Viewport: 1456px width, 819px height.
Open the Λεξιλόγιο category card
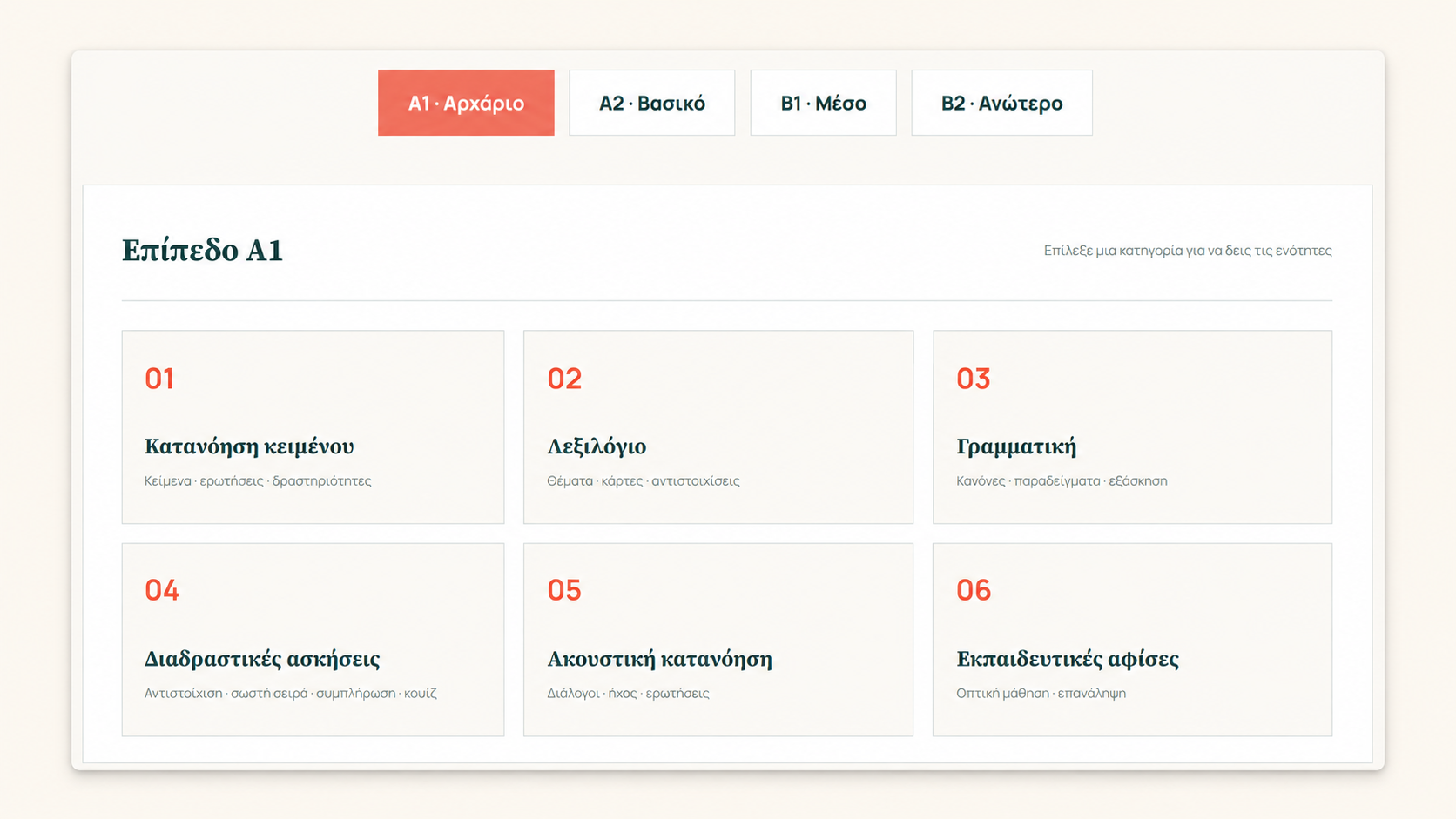tap(718, 426)
